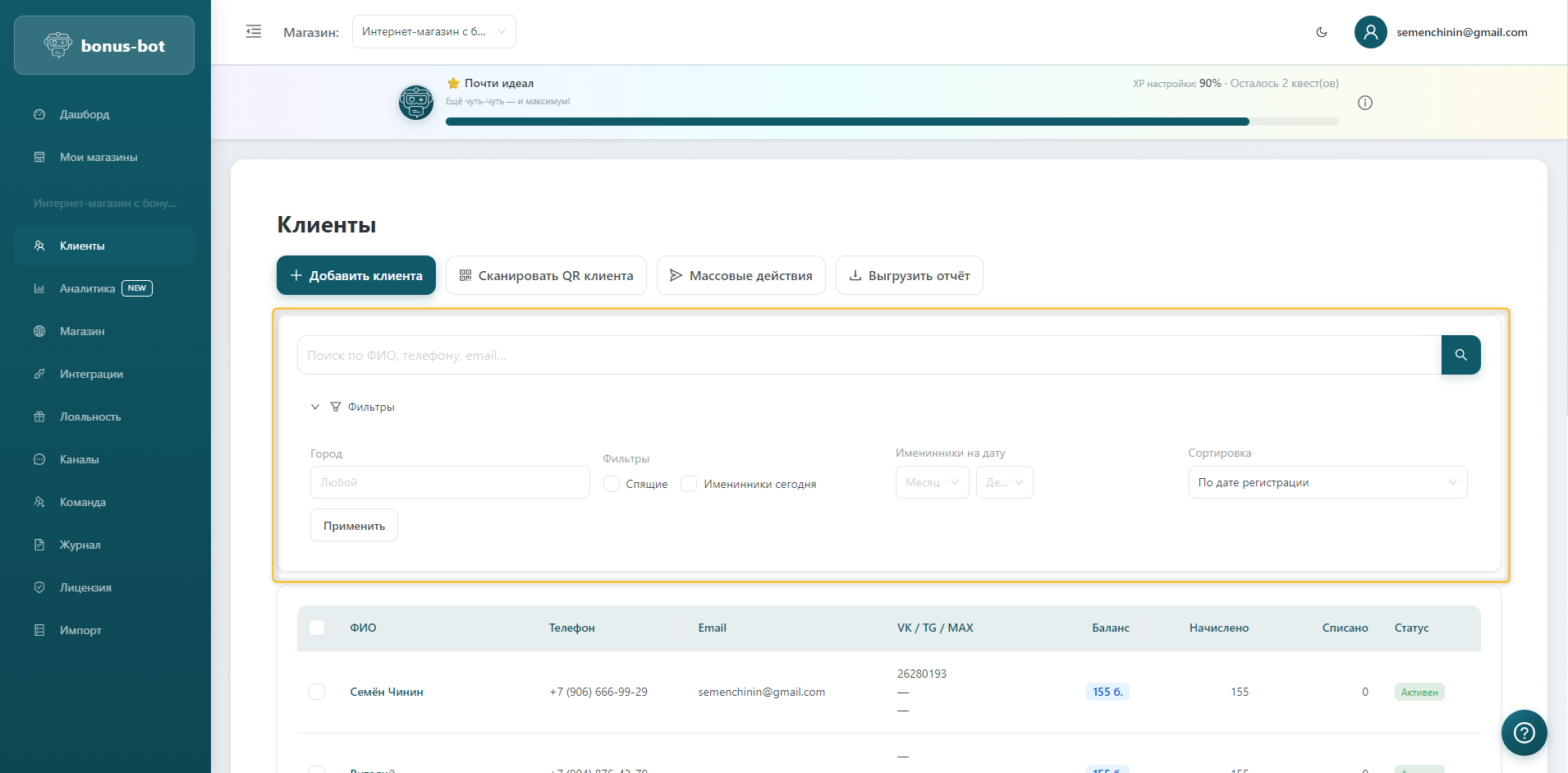The width and height of the screenshot is (1568, 773).
Task: Click the client search input field
Action: pos(869,355)
